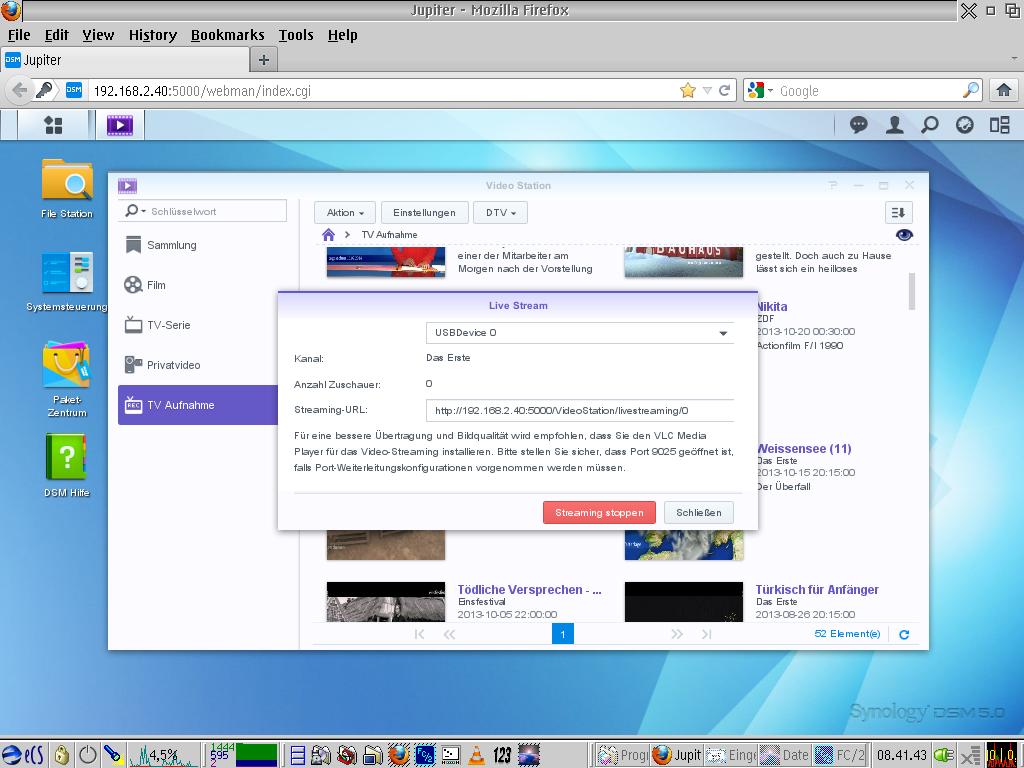Open the DSM user account menu icon
1024x768 pixels.
pyautogui.click(x=894, y=125)
